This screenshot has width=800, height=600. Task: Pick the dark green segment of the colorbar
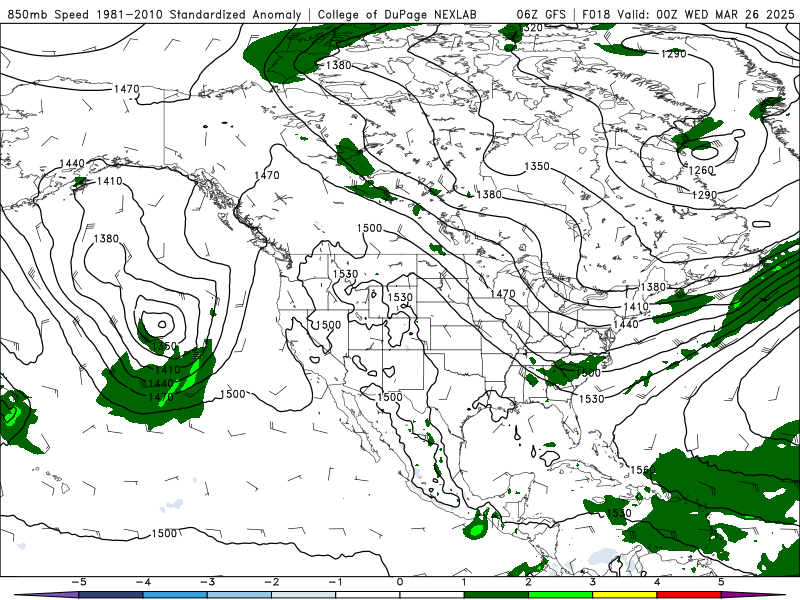(496, 595)
